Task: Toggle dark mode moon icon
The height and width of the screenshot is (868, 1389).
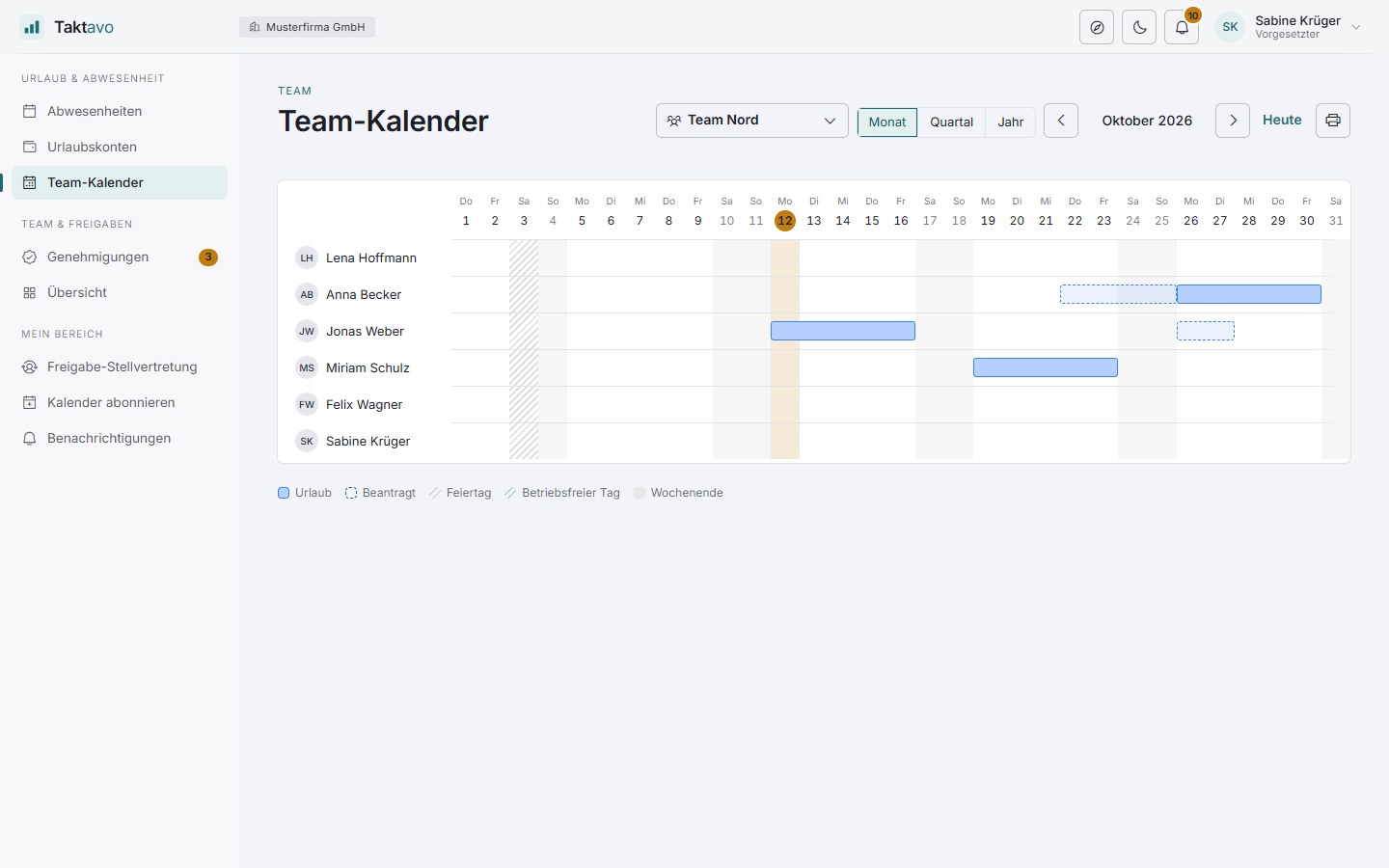Action: point(1139,27)
